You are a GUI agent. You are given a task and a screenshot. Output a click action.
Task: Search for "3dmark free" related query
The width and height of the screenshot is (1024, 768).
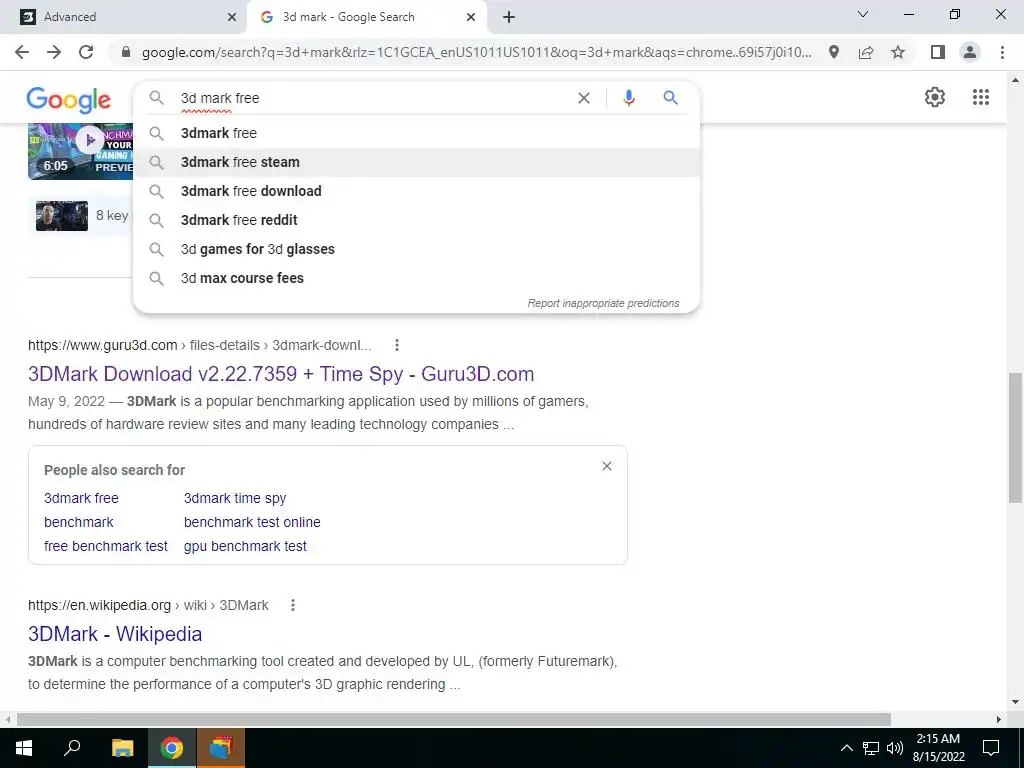pos(81,498)
